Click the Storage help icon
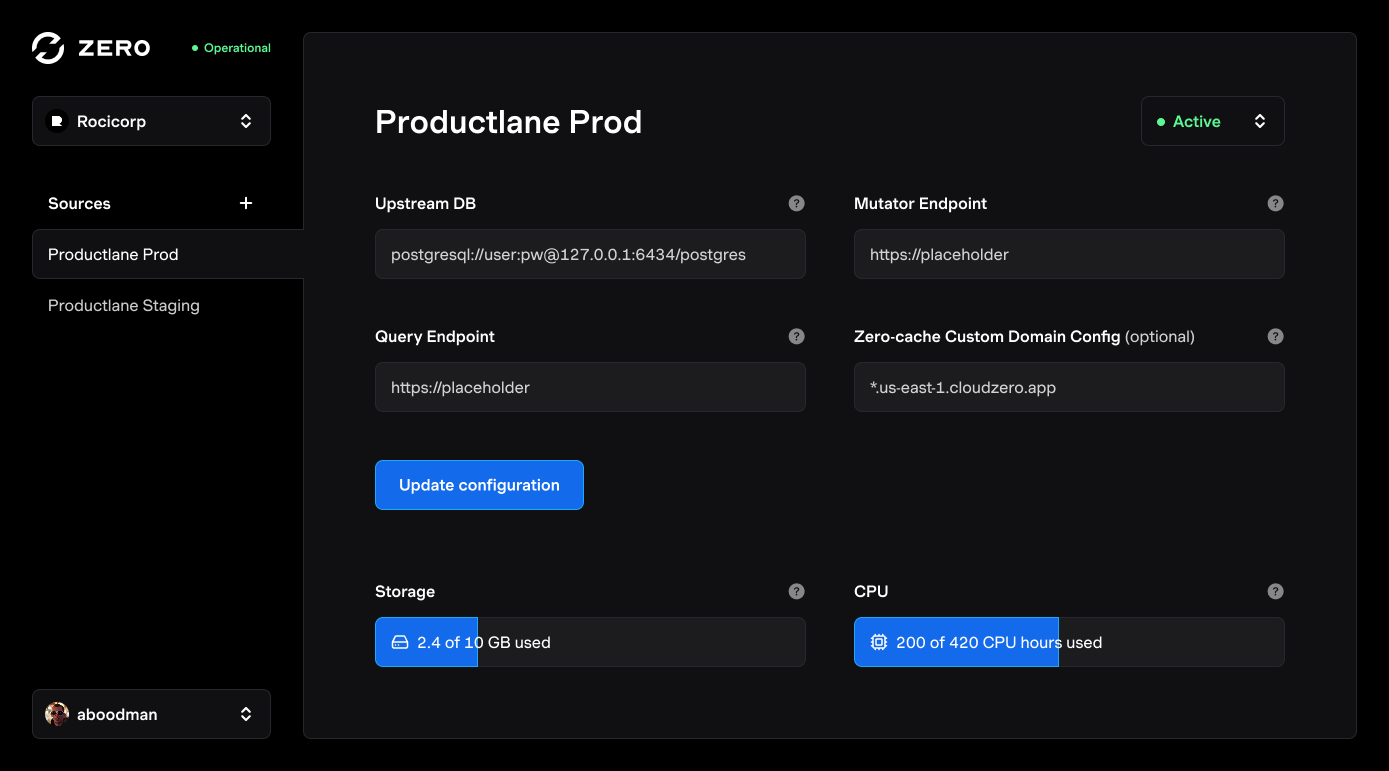The image size is (1389, 771). [x=796, y=591]
